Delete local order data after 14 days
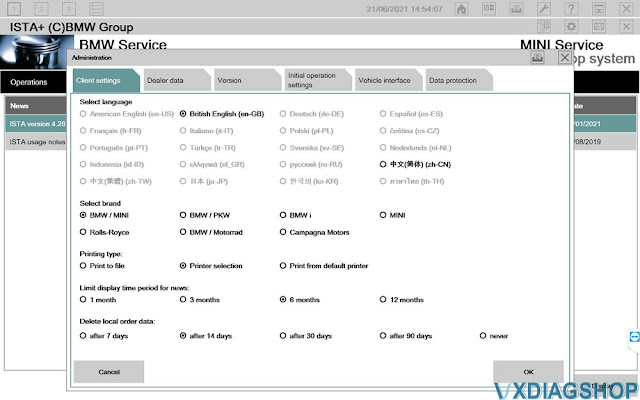This screenshot has width=640, height=400. point(206,336)
